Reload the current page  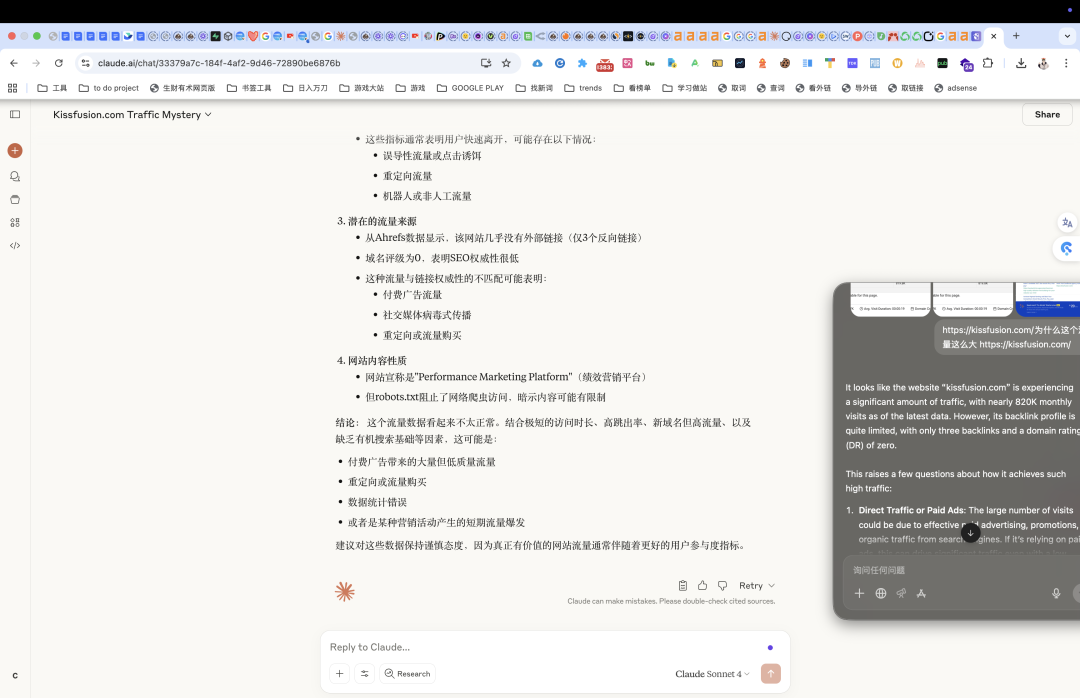59,63
